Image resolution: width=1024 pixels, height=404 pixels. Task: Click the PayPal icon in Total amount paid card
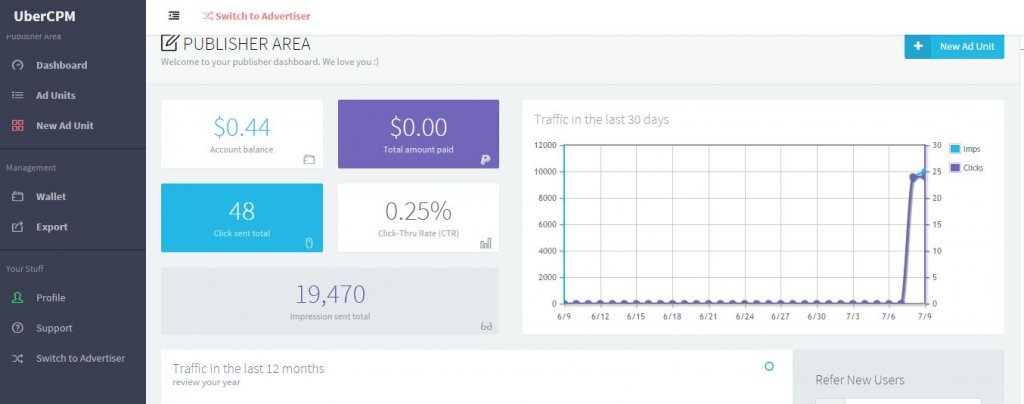click(485, 159)
